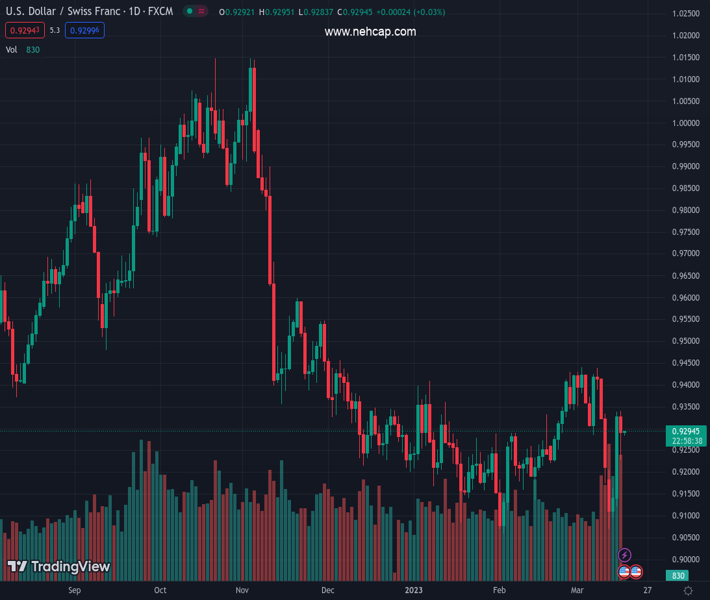This screenshot has height=600, width=710.
Task: Click the Dec label on time axis
Action: [327, 590]
